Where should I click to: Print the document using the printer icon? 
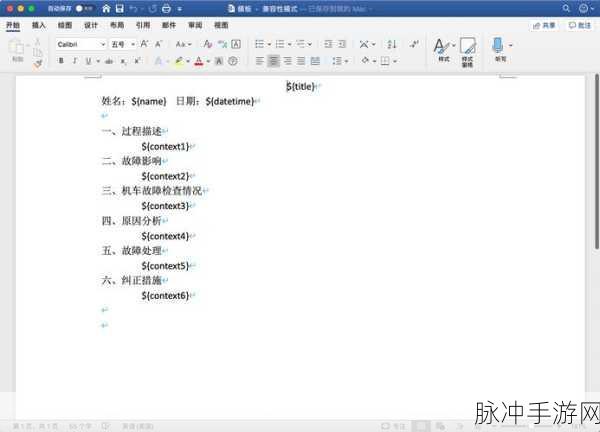[166, 8]
